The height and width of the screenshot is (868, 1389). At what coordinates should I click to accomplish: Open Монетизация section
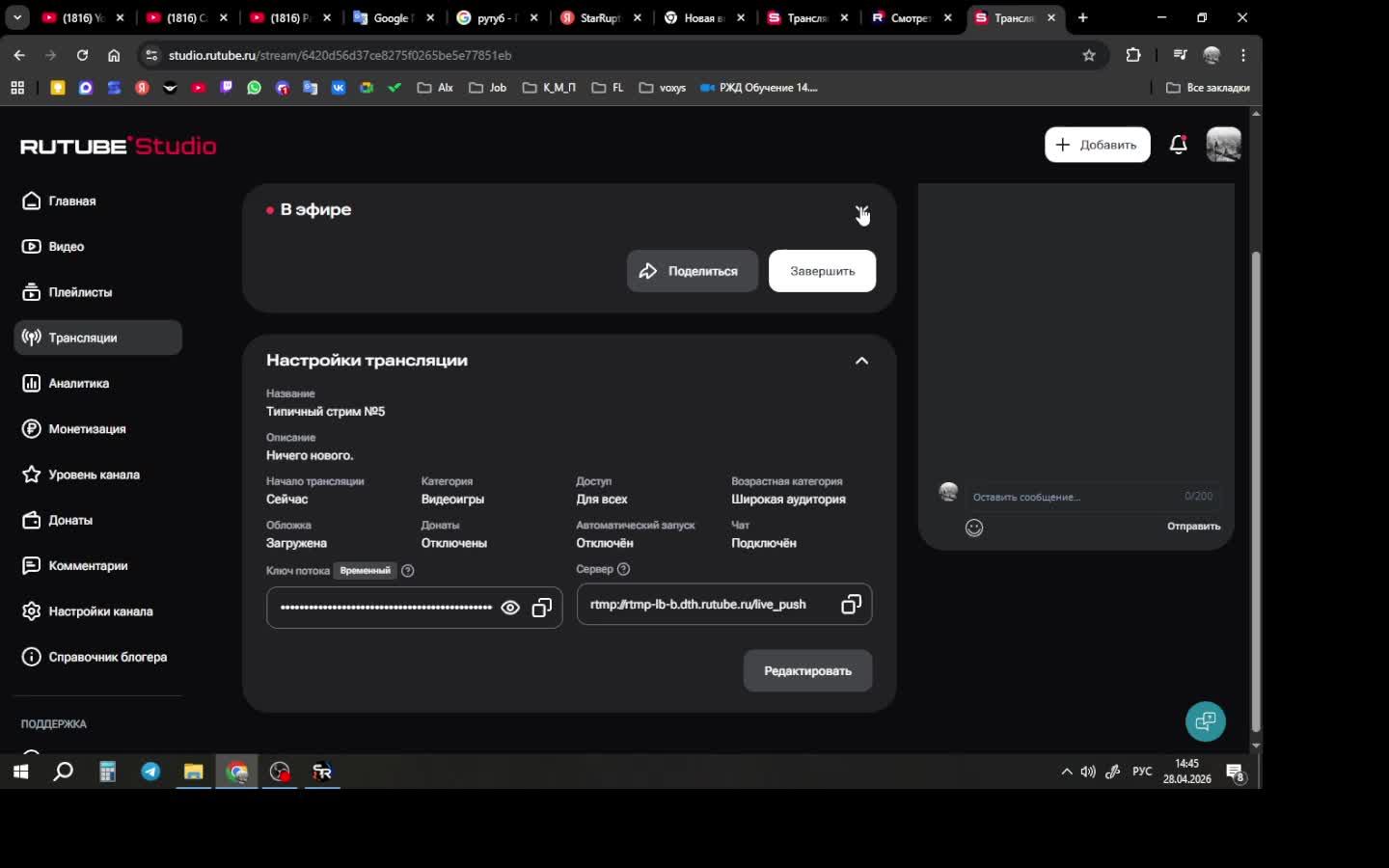coord(73,429)
